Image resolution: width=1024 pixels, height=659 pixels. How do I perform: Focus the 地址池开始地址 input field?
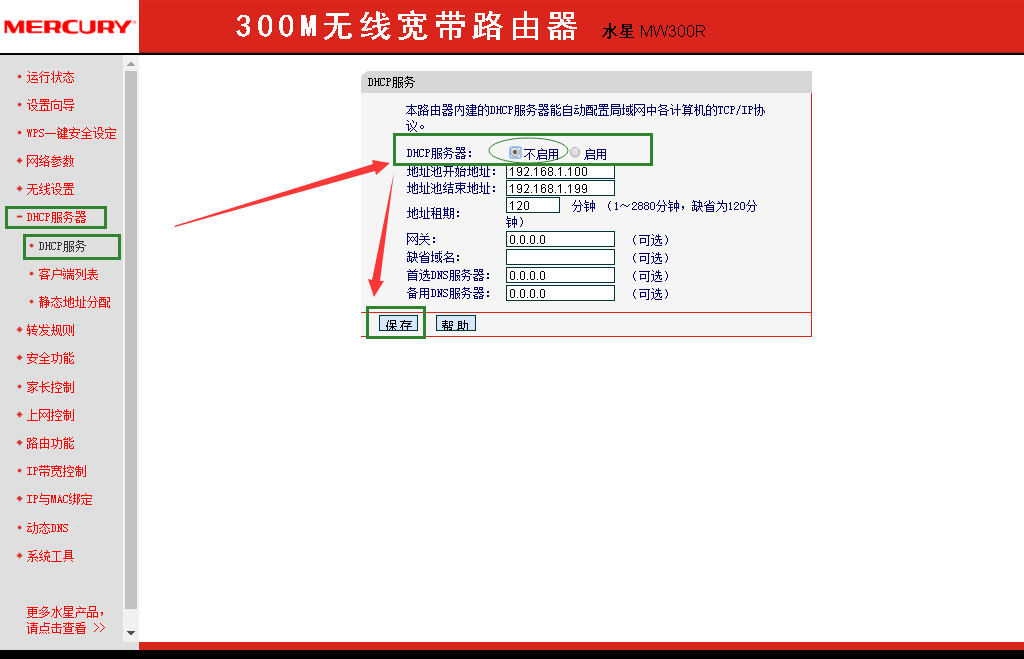tap(560, 172)
